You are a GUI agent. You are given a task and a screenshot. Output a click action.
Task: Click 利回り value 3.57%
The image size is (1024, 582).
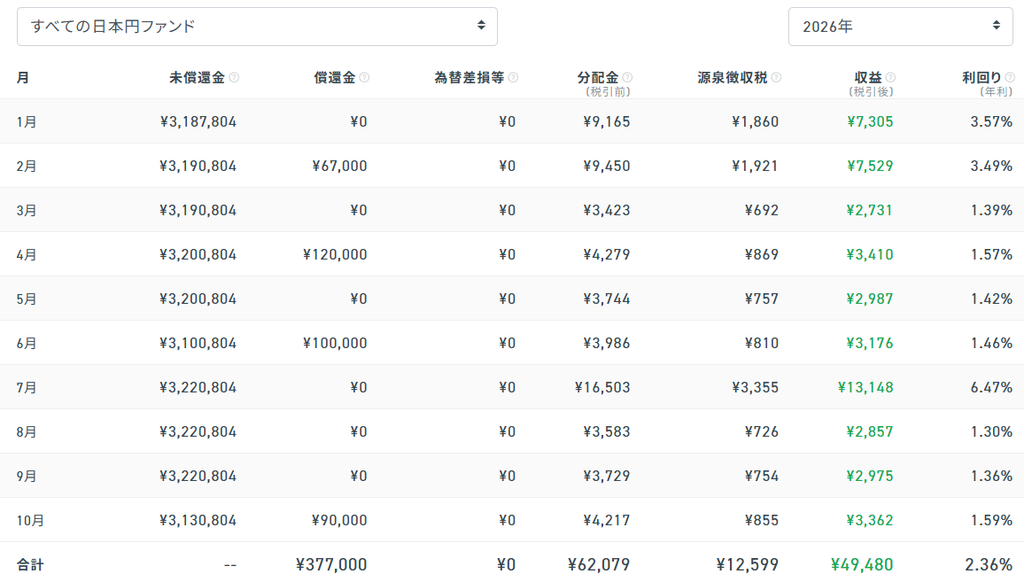point(991,122)
